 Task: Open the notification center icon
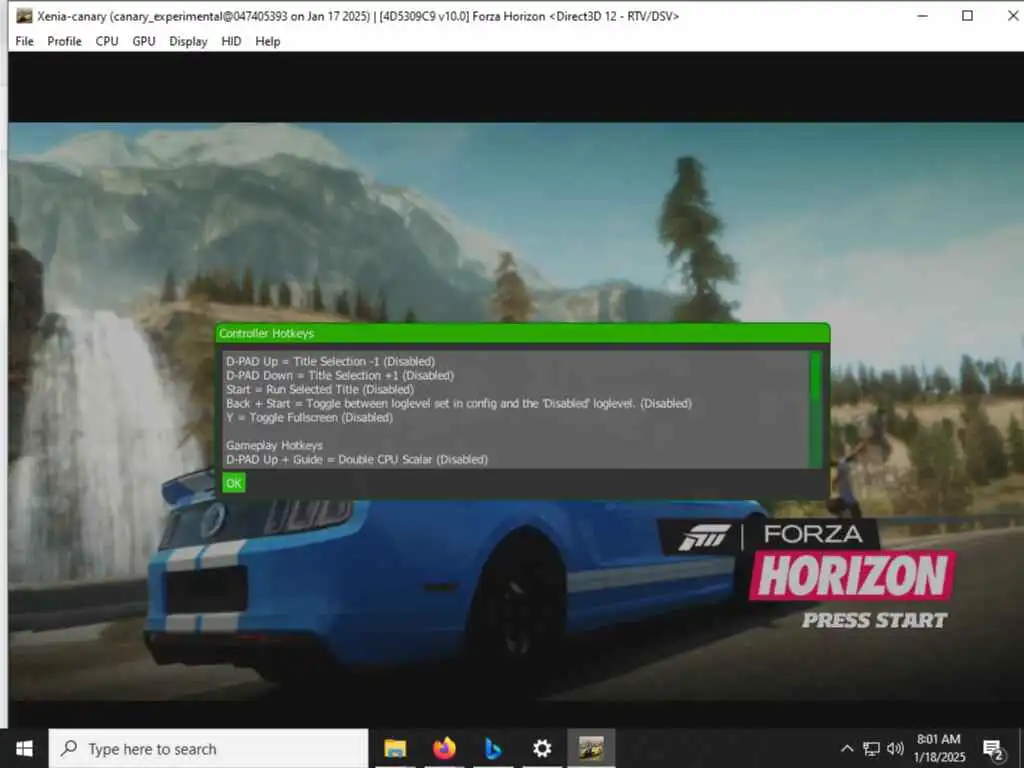click(993, 749)
